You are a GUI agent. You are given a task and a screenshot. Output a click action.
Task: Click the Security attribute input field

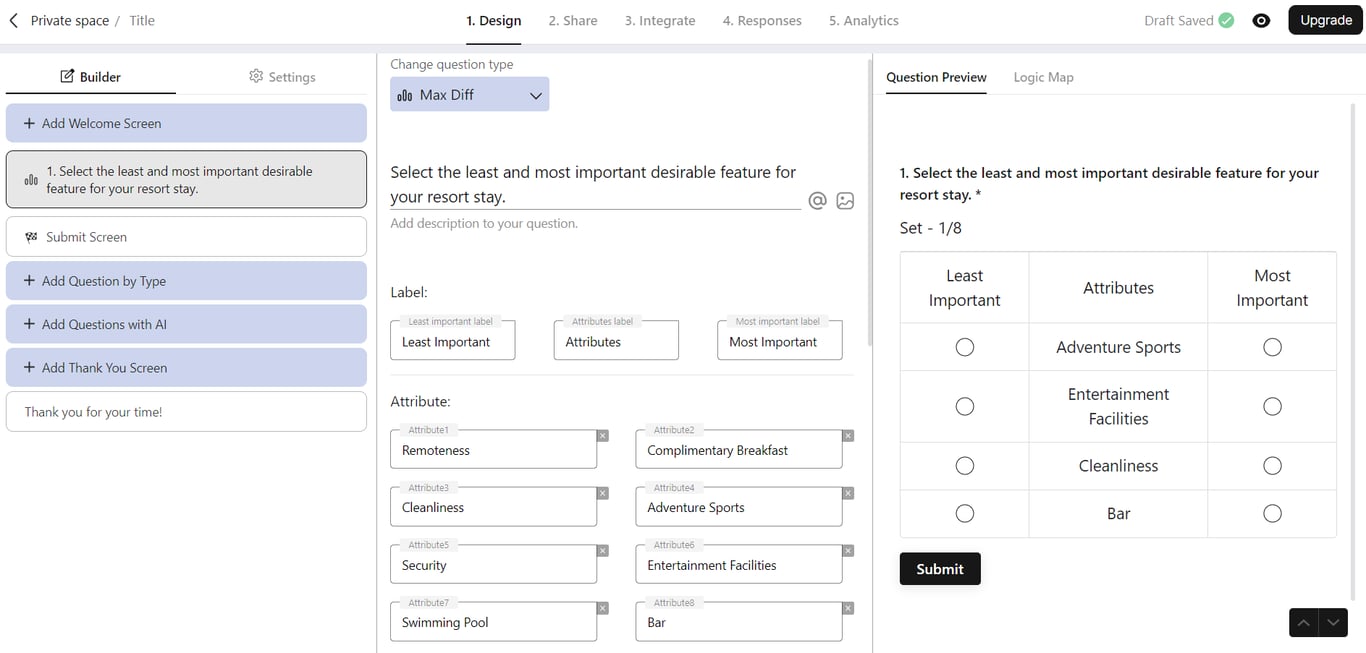[x=492, y=566]
